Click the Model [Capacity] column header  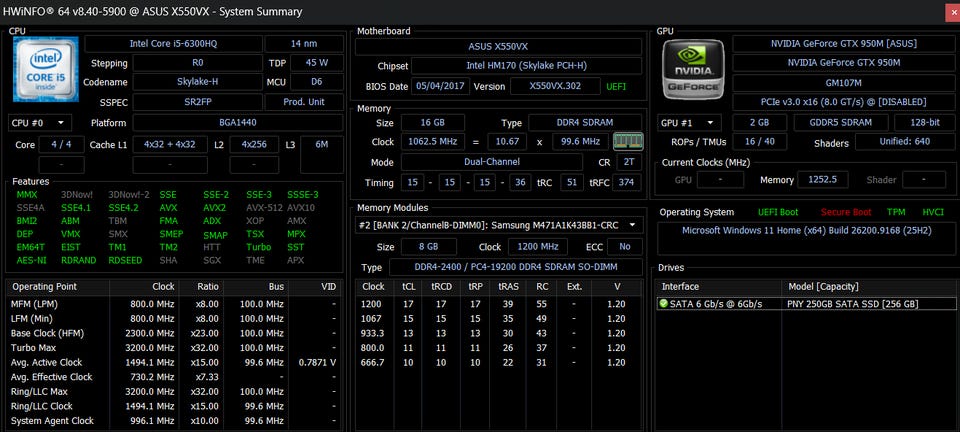click(x=870, y=287)
